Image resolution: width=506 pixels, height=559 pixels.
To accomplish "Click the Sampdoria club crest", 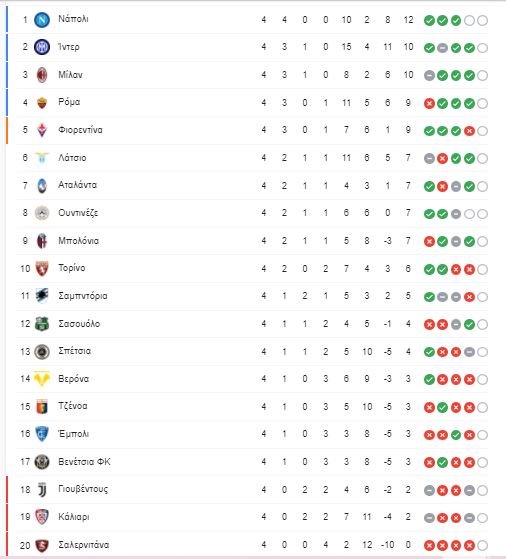I will [42, 296].
